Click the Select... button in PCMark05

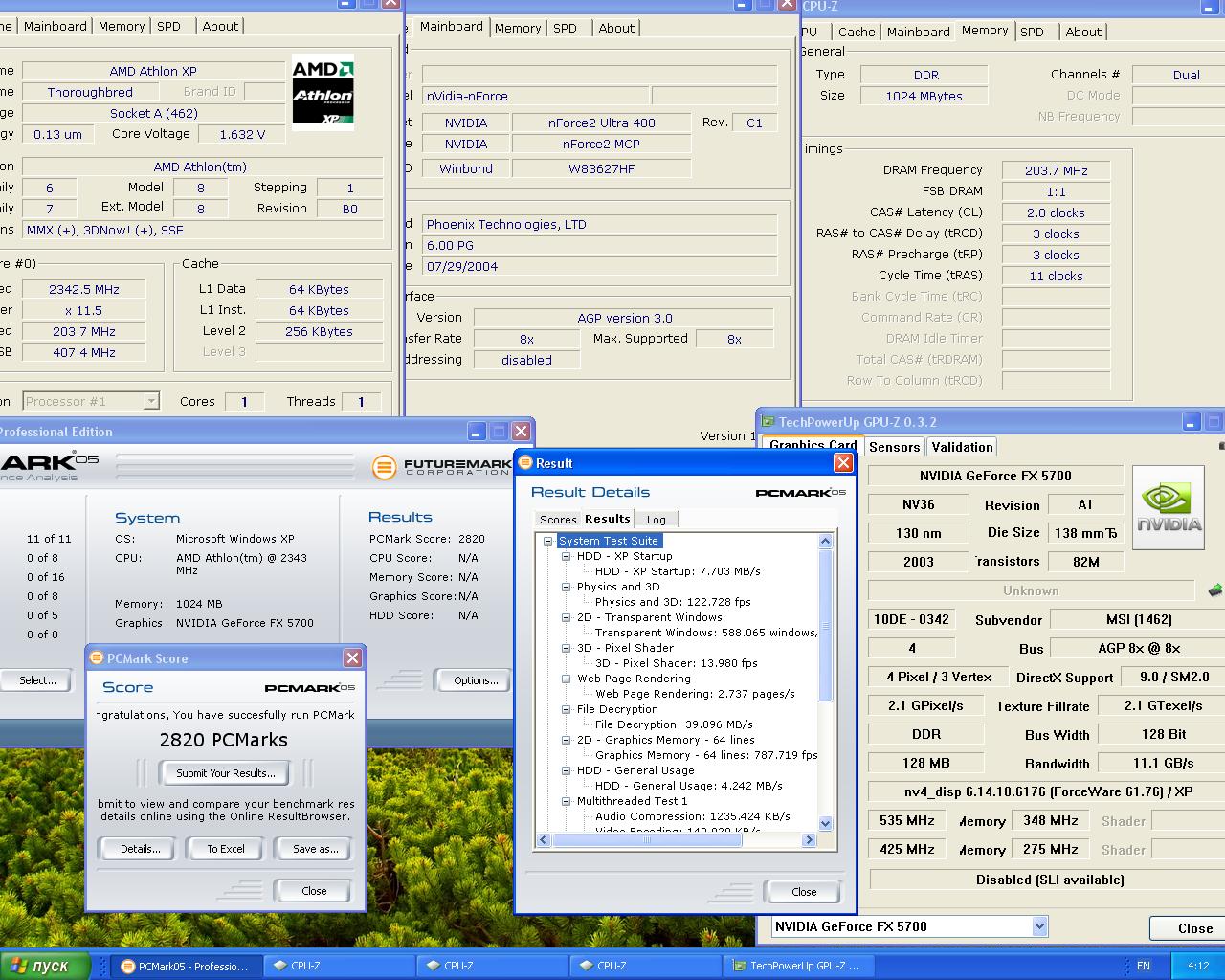(x=36, y=680)
